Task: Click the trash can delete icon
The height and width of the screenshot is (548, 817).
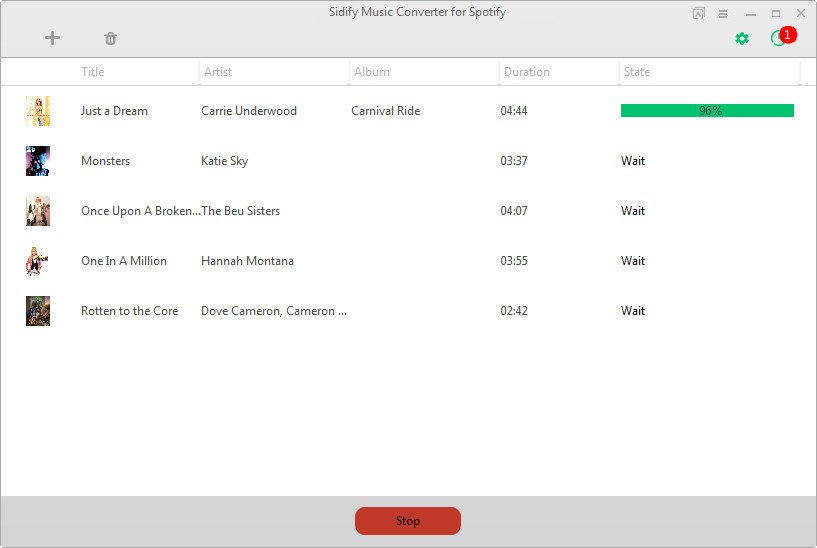Action: [x=110, y=39]
